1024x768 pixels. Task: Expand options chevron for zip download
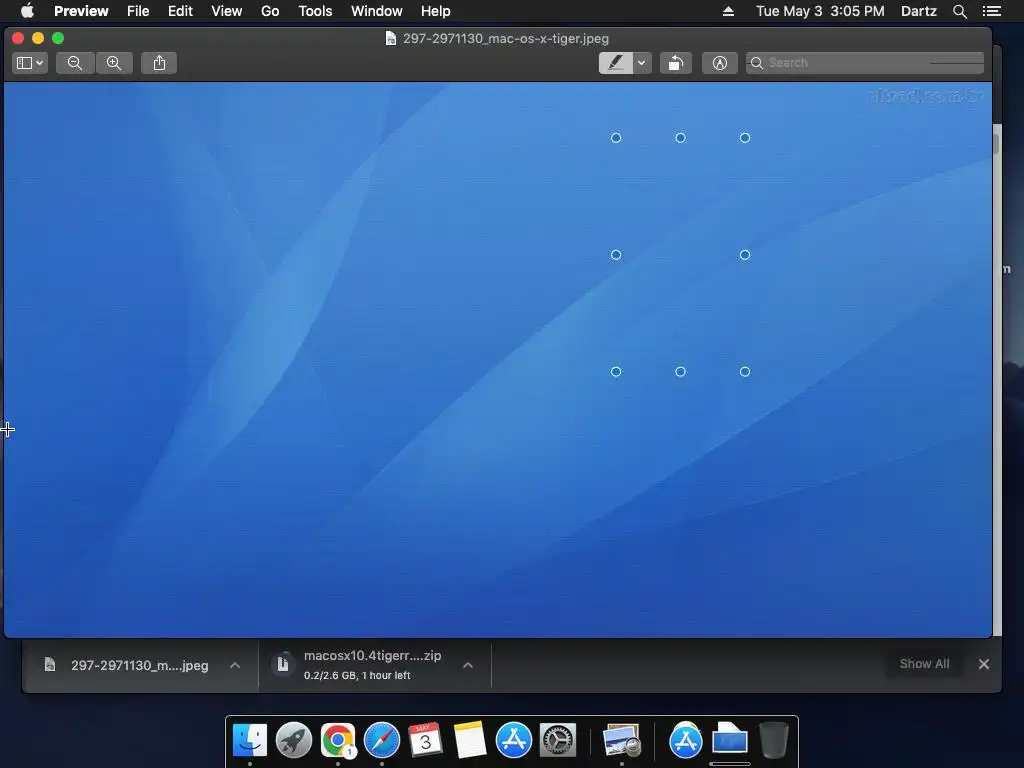[468, 665]
